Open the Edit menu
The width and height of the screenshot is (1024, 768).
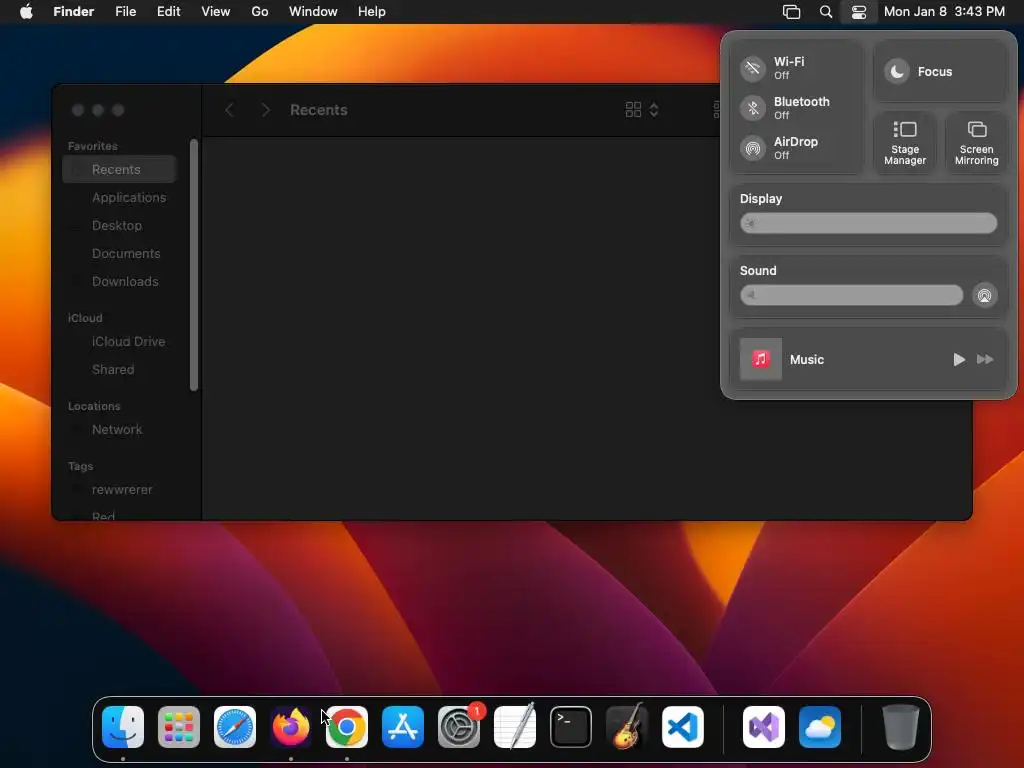[168, 12]
